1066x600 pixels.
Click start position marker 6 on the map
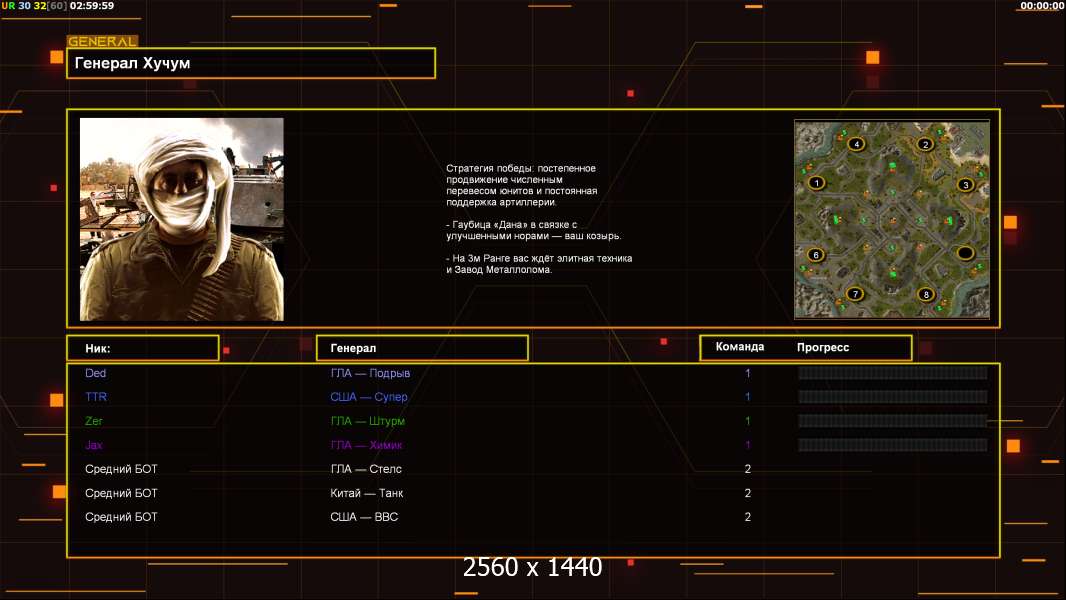click(x=816, y=255)
